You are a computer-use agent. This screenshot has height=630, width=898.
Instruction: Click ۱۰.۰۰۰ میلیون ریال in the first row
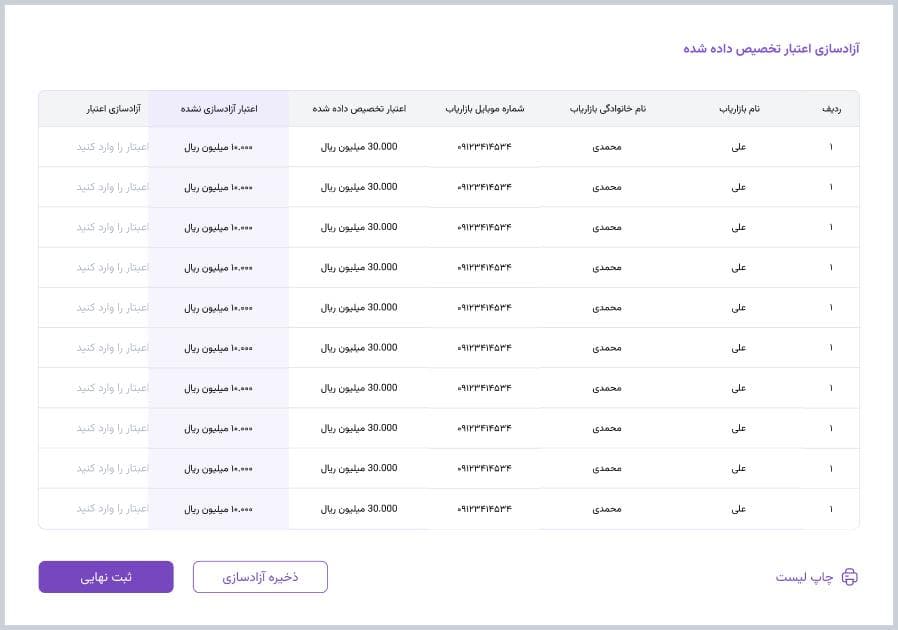218,147
